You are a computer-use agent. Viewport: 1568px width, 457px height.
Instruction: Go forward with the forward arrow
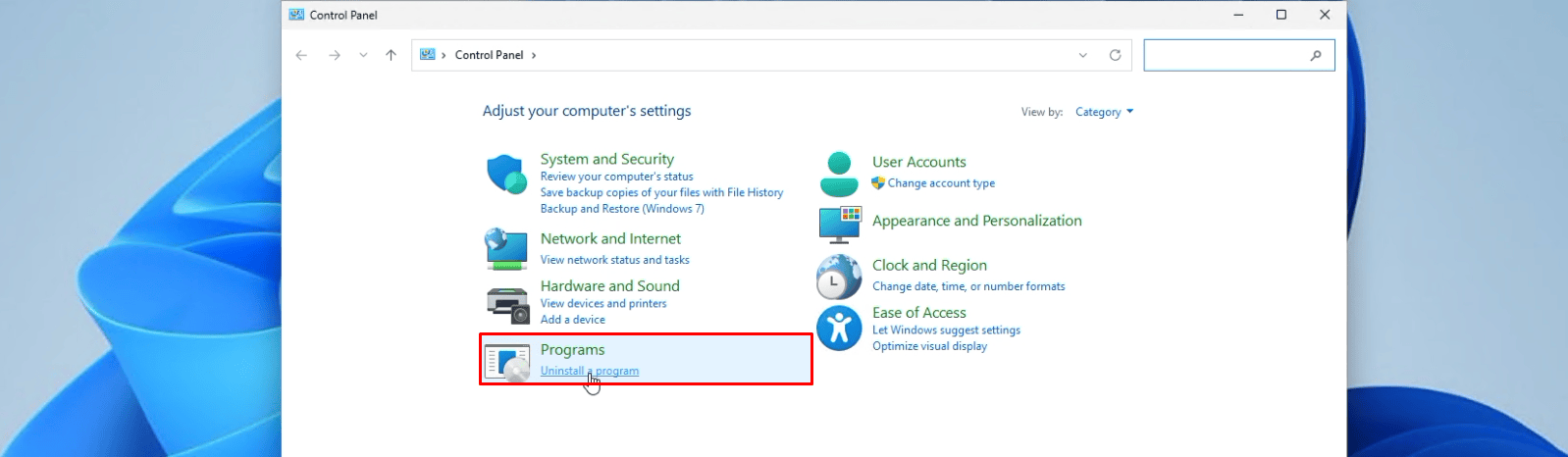point(335,55)
